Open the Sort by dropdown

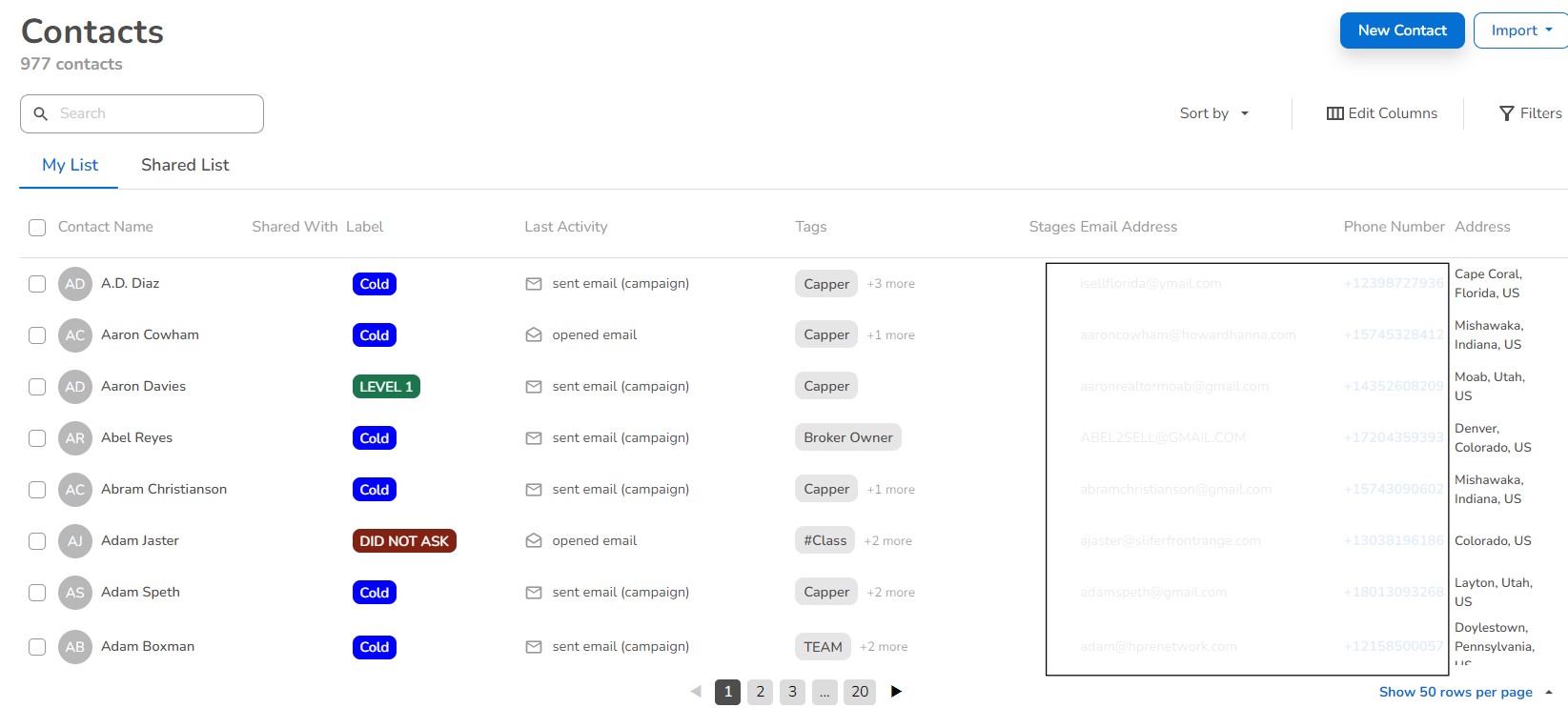coord(1214,113)
